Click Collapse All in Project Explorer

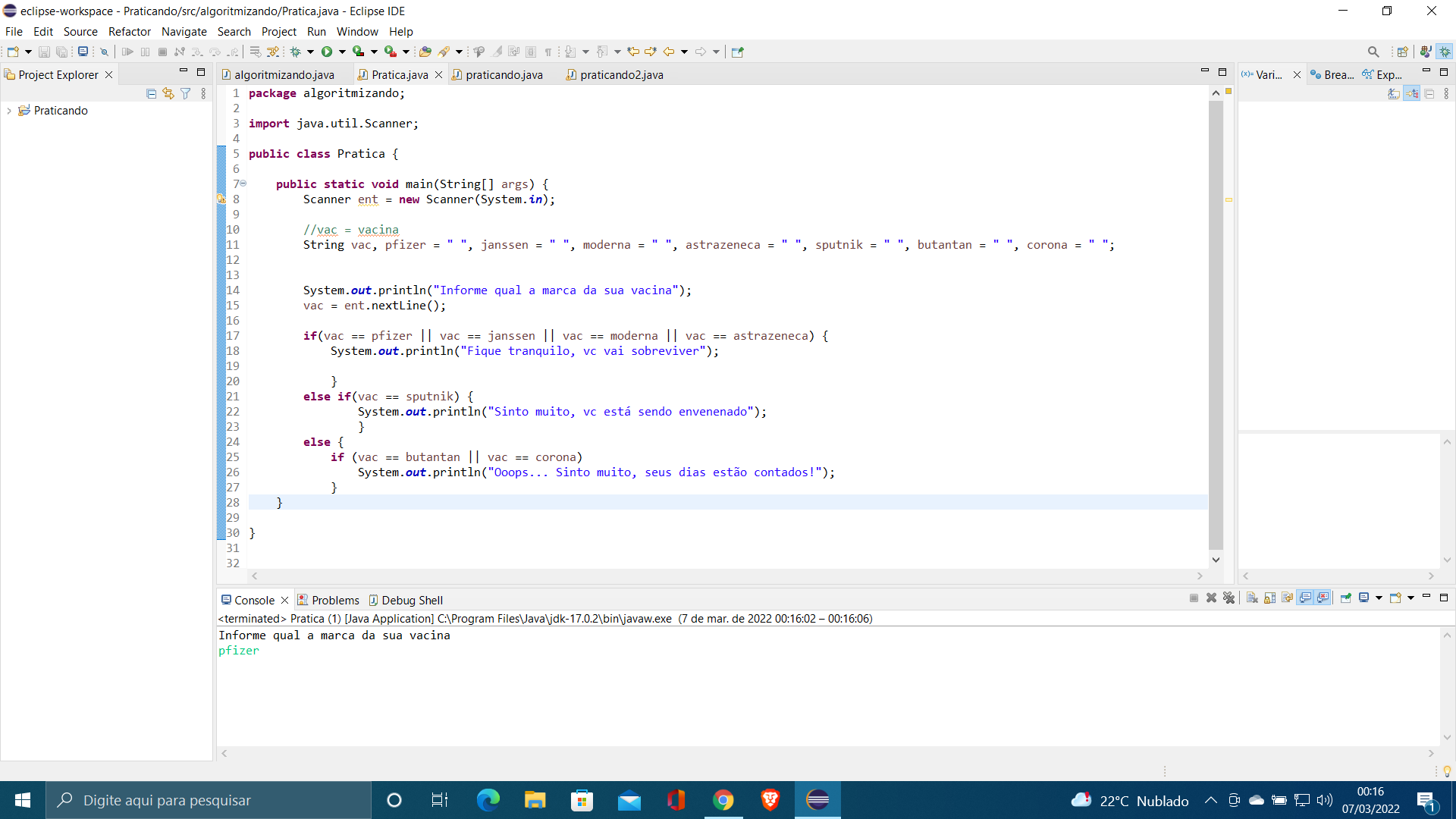[151, 93]
